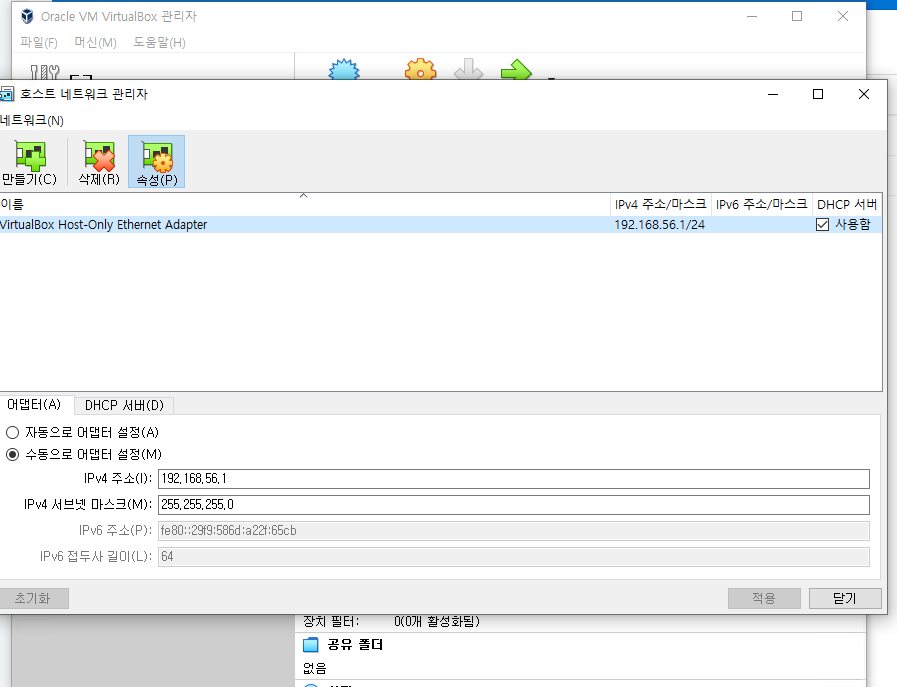897x687 pixels.
Task: Click the sort arrow above the name column
Action: click(x=304, y=196)
